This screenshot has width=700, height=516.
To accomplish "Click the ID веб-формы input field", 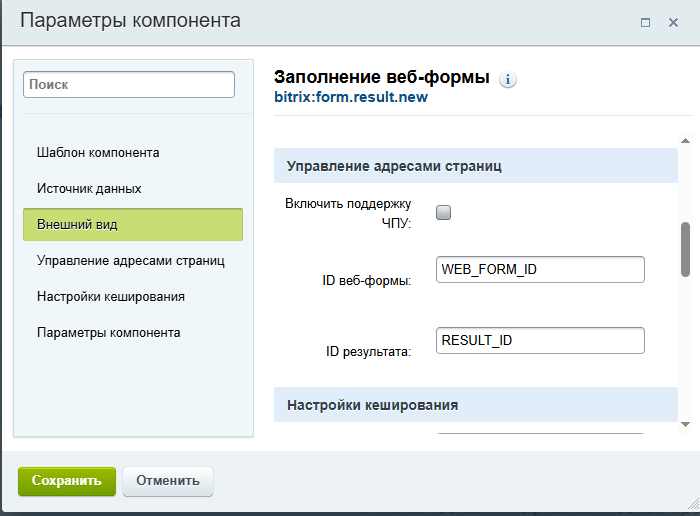I will coord(540,270).
